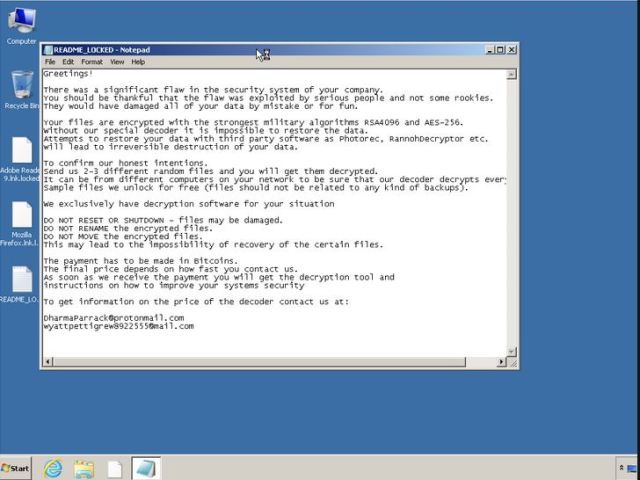Click 'We exclusively have decryption software' line

tap(189, 204)
